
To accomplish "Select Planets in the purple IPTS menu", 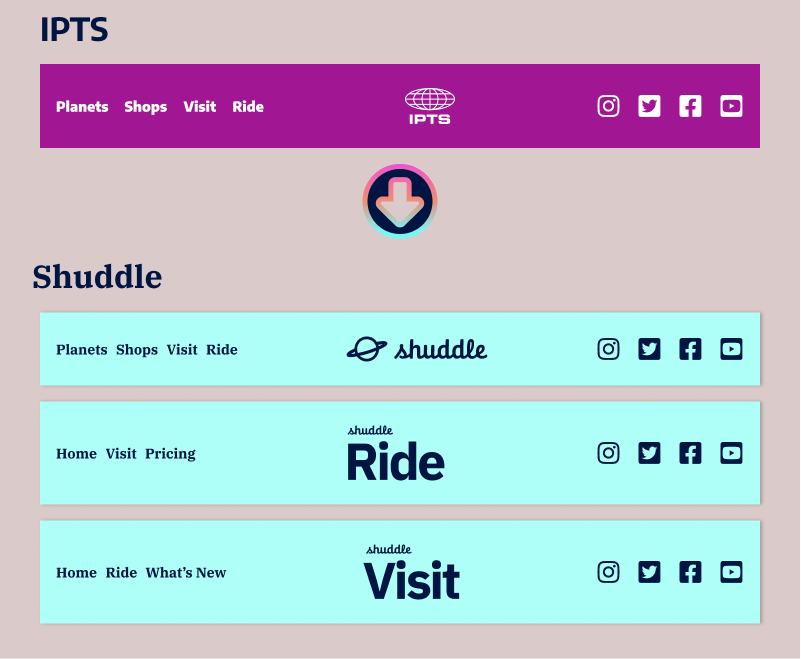I will tap(82, 107).
